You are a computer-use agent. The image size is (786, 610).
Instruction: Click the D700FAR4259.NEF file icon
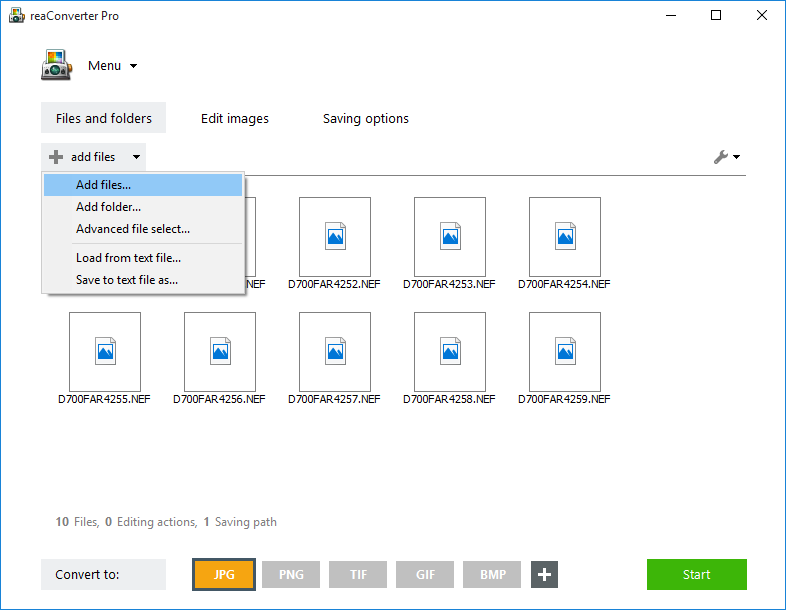tap(565, 349)
